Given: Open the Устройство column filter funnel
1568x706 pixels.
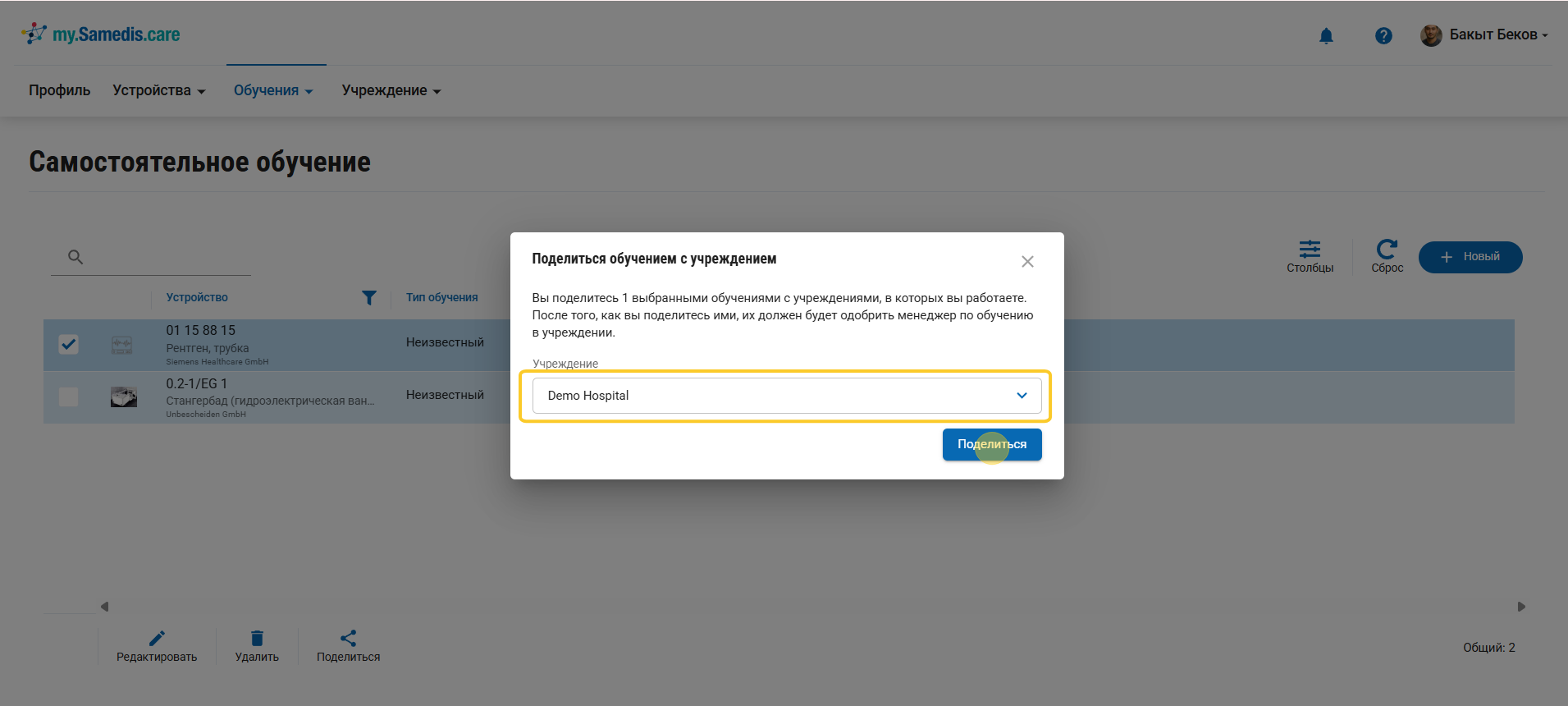Looking at the screenshot, I should click(369, 298).
